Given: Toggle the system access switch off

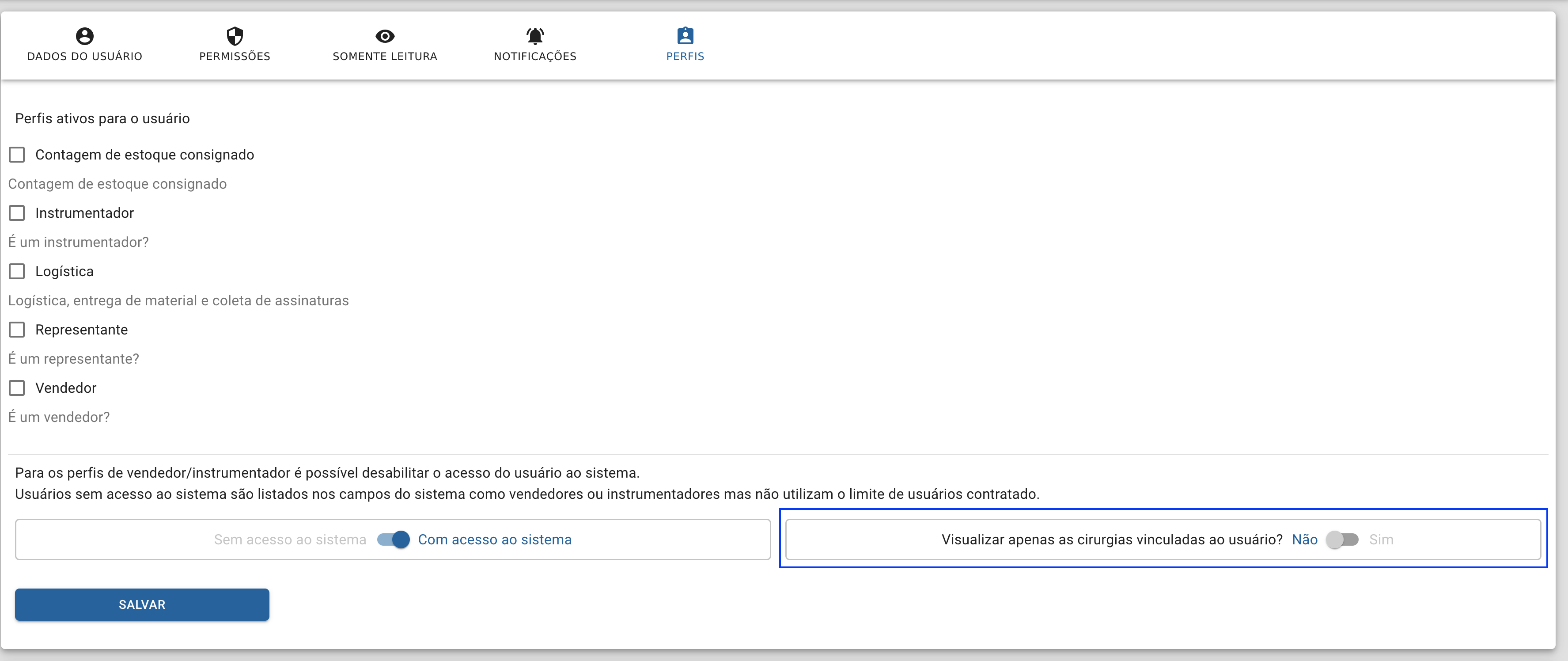Looking at the screenshot, I should pyautogui.click(x=393, y=540).
